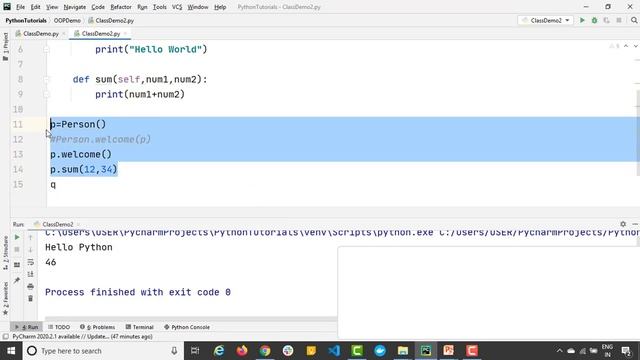Hide the Run panel with minimize dash
640x360 pixels.
click(635, 224)
